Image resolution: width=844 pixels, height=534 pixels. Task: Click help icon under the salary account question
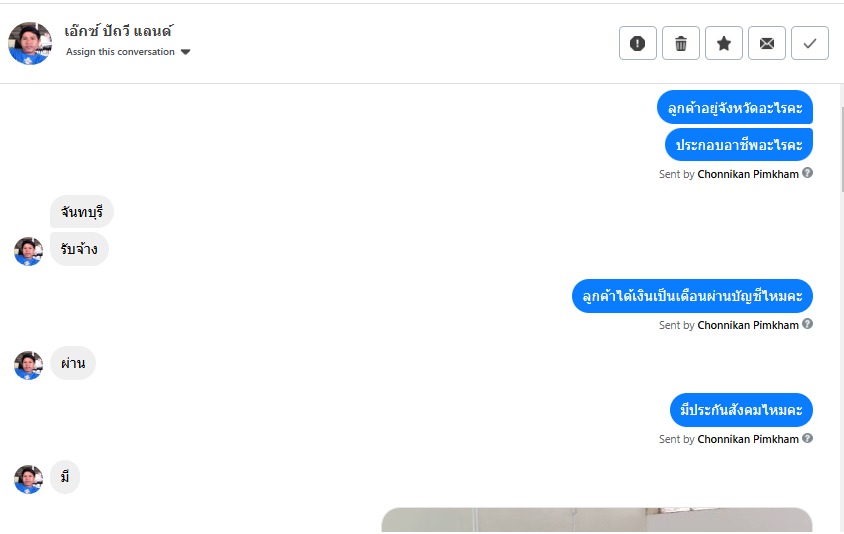[807, 324]
